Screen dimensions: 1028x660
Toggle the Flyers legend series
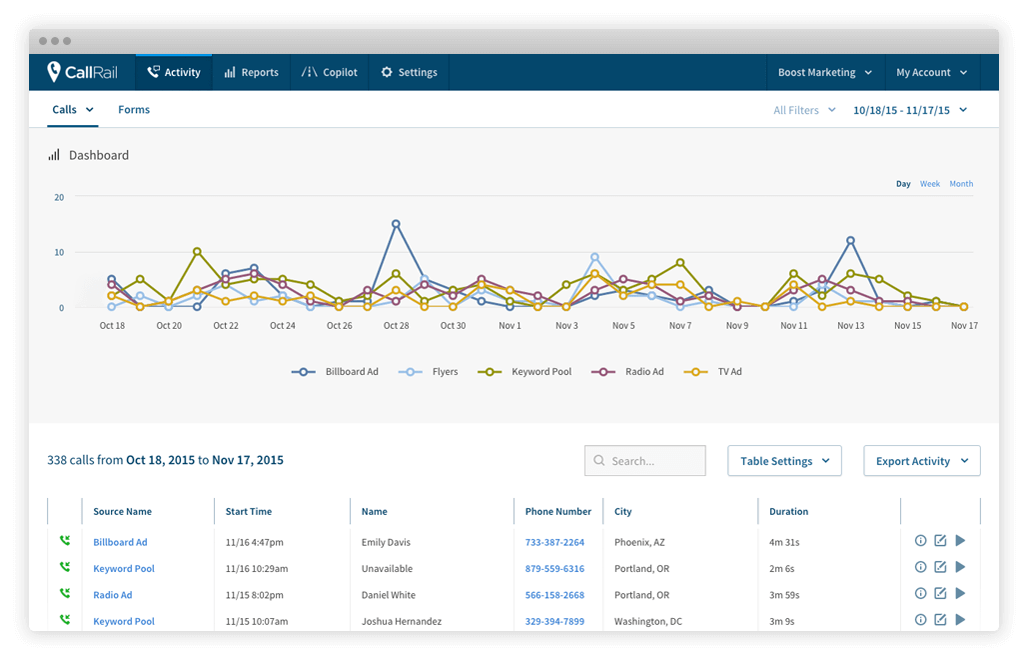pyautogui.click(x=428, y=372)
